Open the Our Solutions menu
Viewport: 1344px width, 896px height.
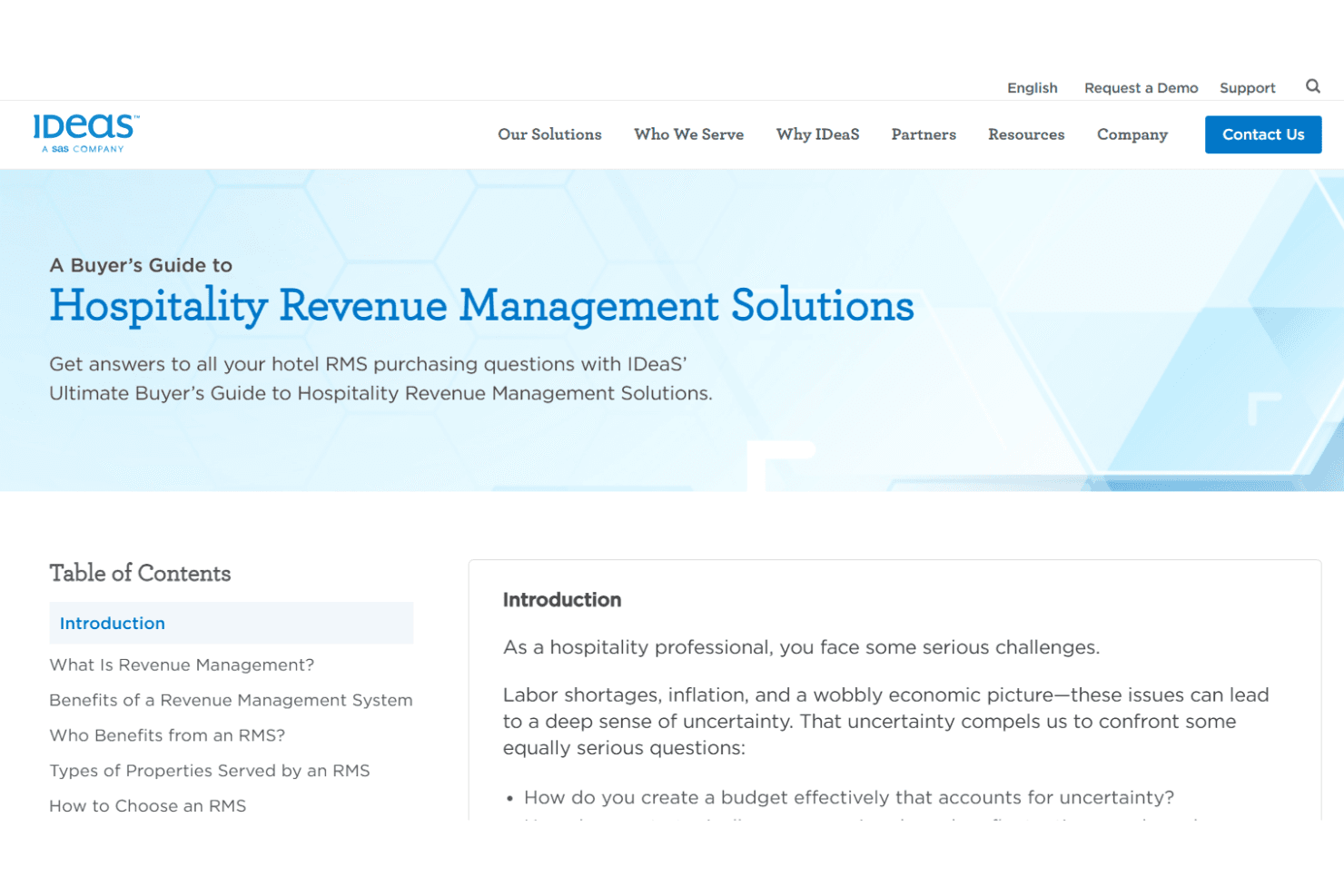click(x=549, y=134)
